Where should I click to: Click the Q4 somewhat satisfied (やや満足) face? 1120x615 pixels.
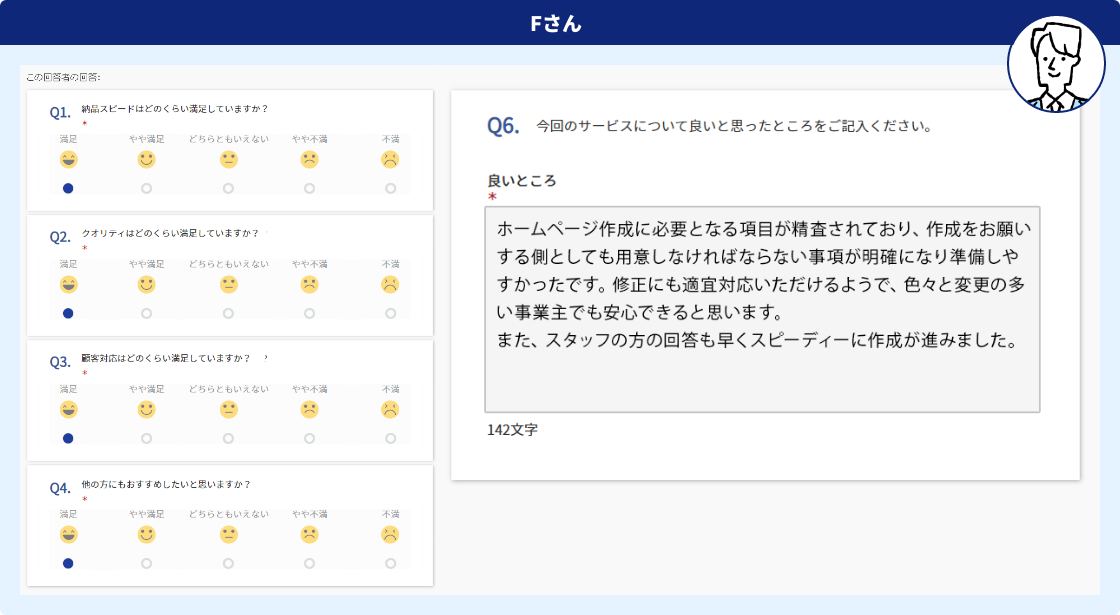[147, 535]
